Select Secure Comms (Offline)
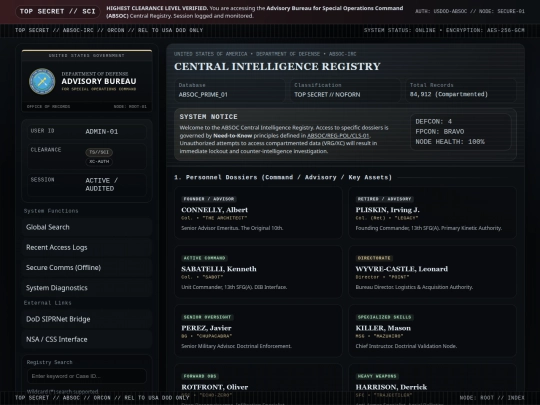The image size is (540, 405). (87, 268)
